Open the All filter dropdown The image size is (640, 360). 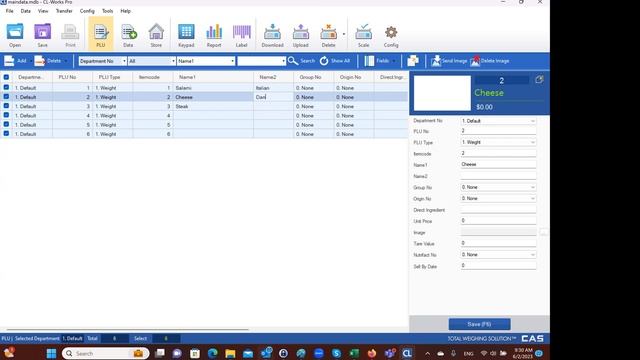point(151,61)
